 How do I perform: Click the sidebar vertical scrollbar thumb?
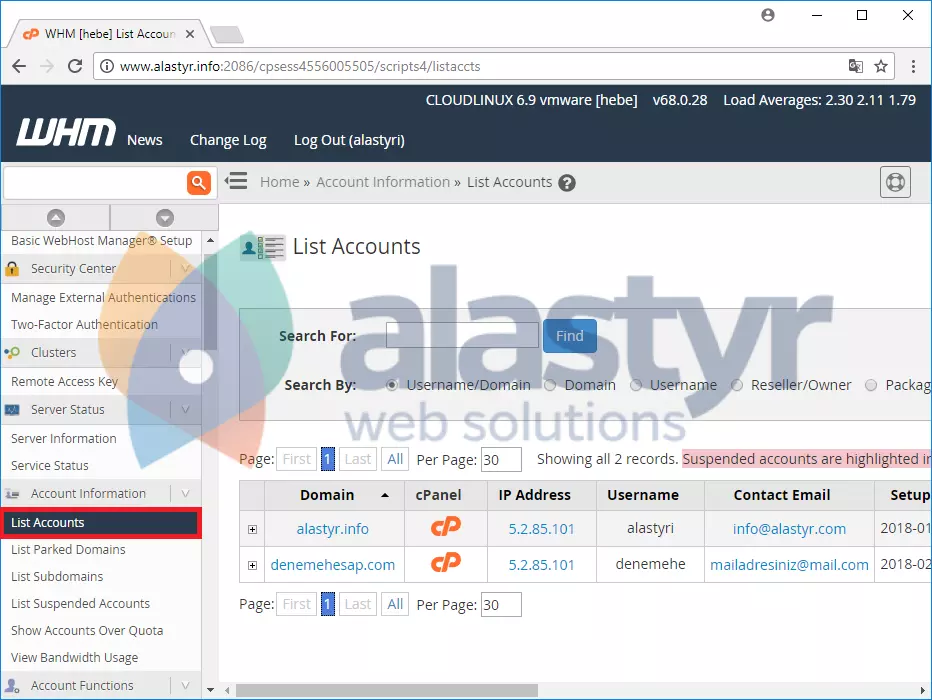[x=210, y=302]
